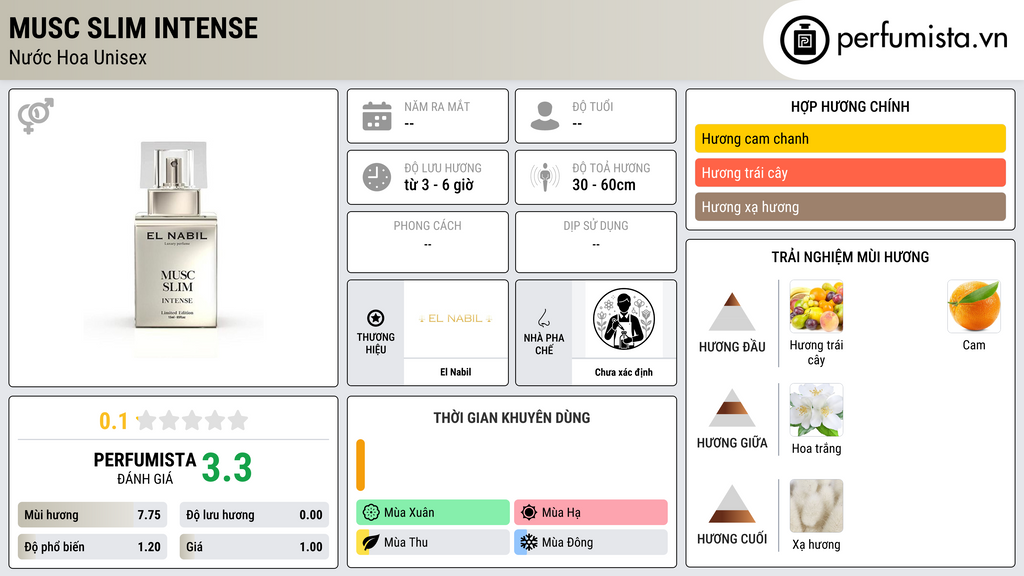This screenshot has height=576, width=1024.
Task: Open the Cam orange note thumbnail
Action: tap(974, 306)
